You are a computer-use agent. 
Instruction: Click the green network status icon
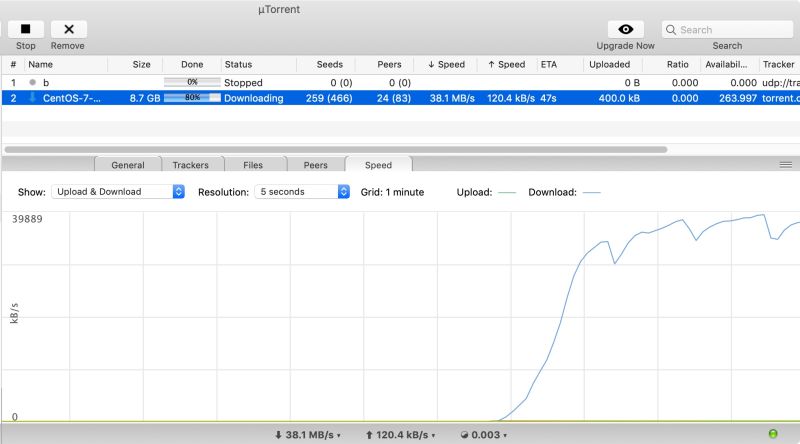(773, 434)
